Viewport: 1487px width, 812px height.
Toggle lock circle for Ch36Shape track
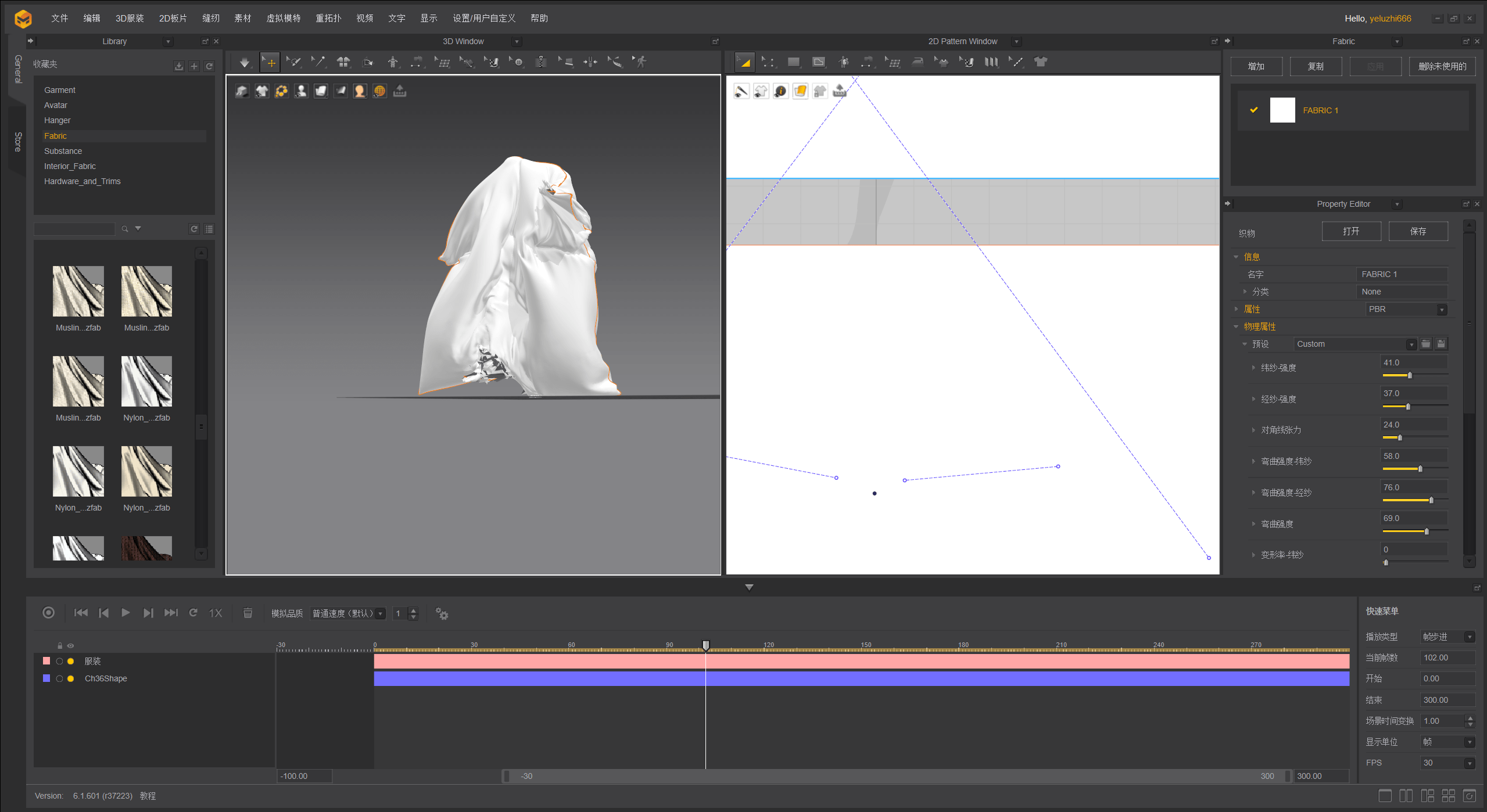click(59, 678)
